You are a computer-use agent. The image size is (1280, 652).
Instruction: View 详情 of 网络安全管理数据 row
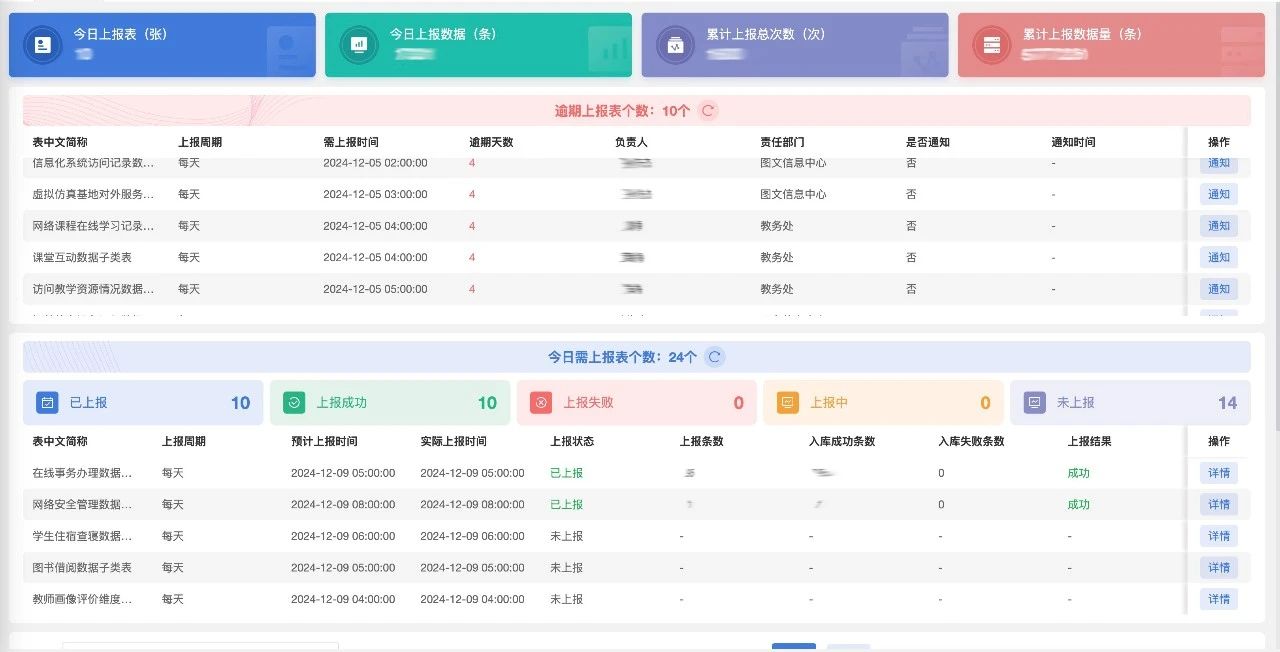[x=1218, y=504]
